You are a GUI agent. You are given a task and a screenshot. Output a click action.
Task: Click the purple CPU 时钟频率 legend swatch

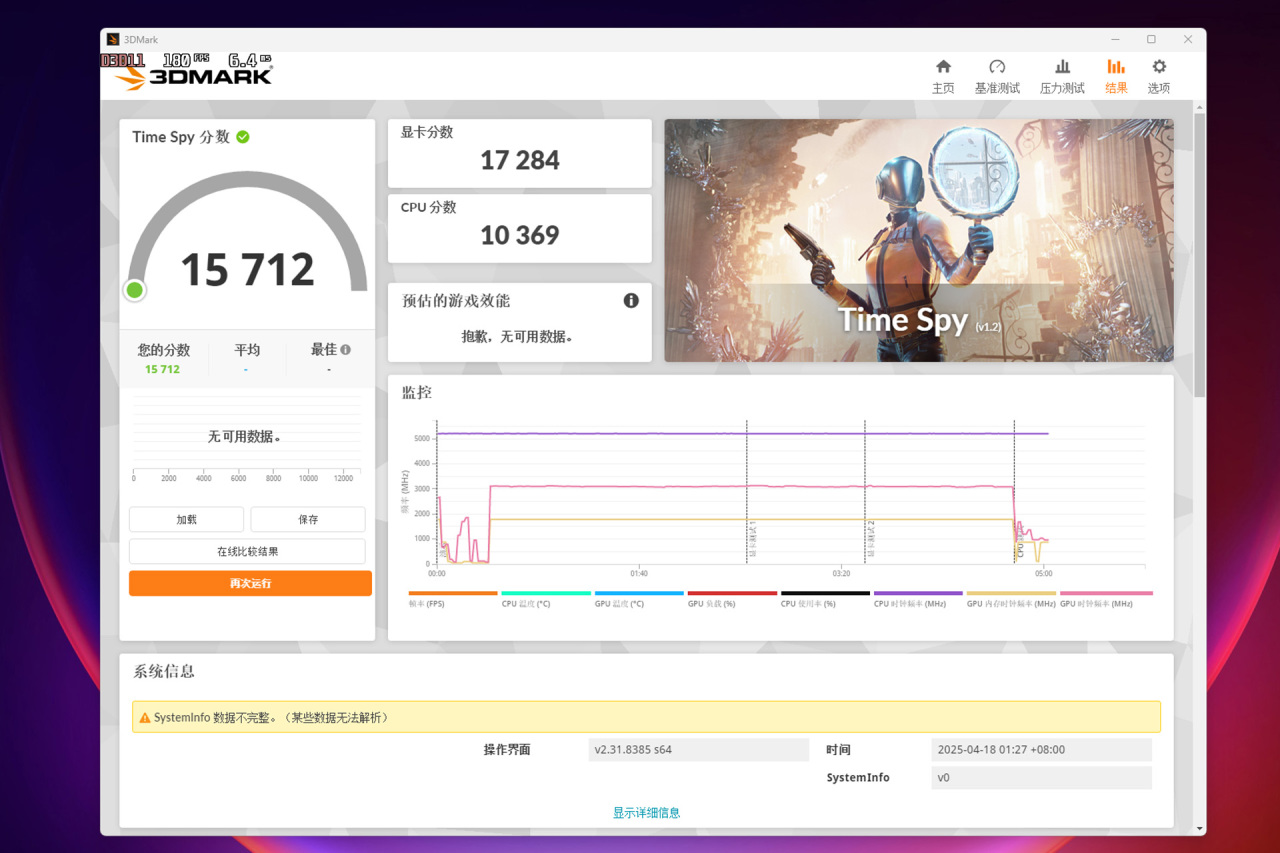(918, 593)
